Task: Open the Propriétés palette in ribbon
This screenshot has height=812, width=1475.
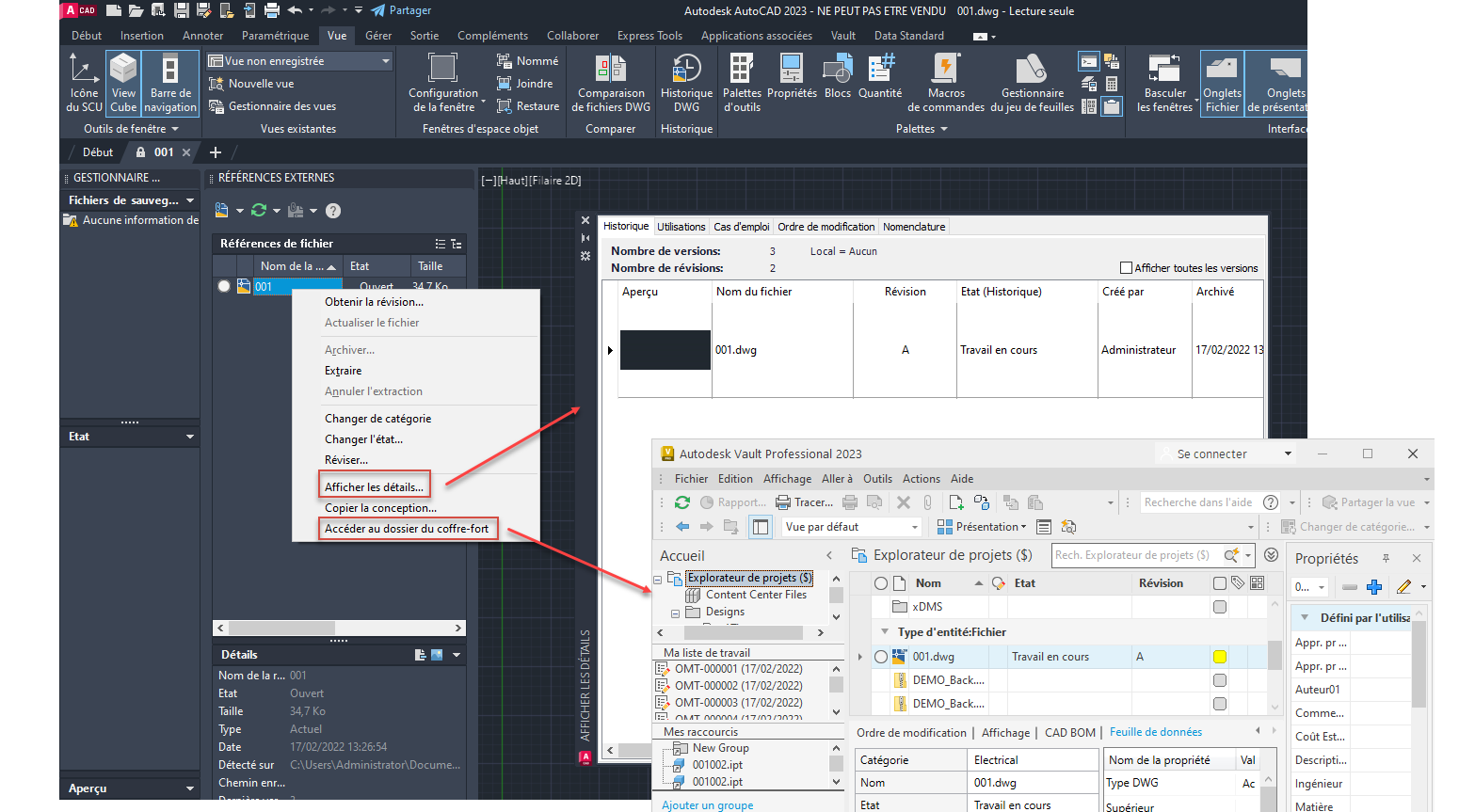Action: pyautogui.click(x=792, y=76)
